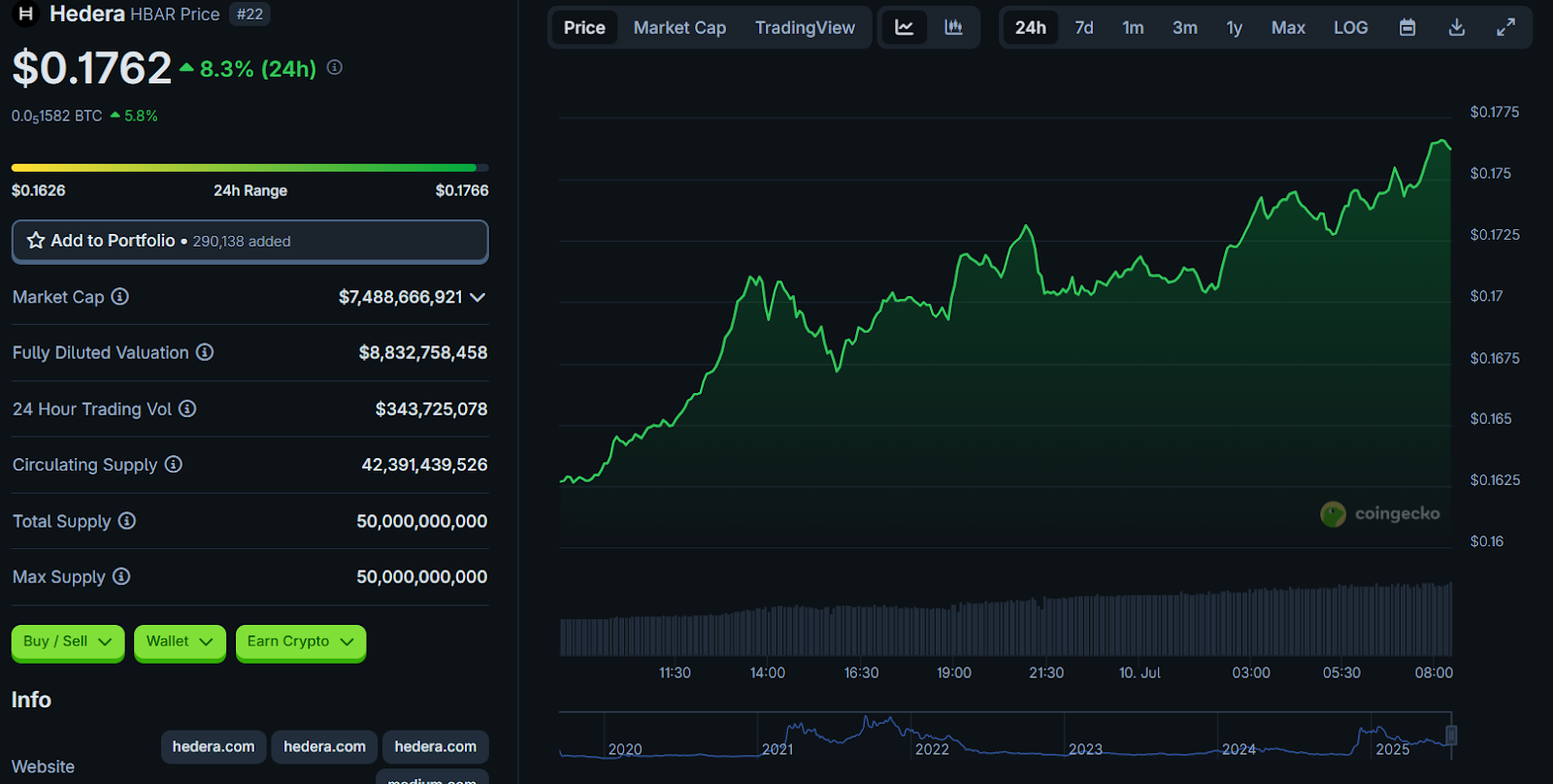Show Market Cap info tooltip icon
The image size is (1553, 784).
[119, 297]
